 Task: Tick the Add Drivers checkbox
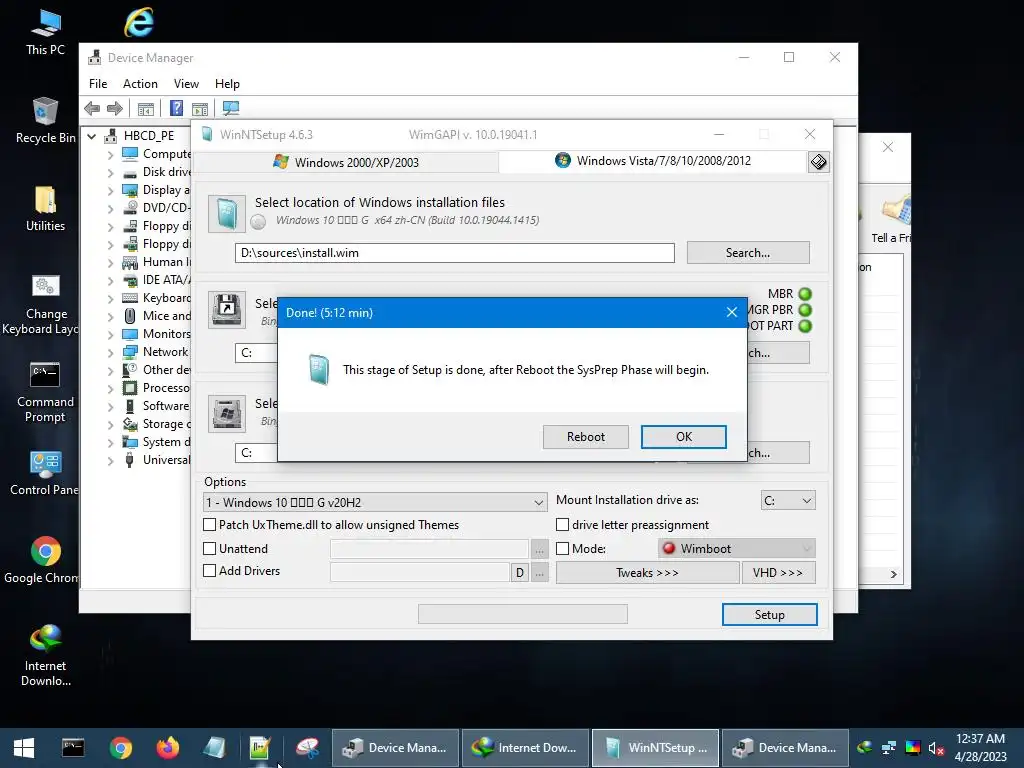tap(210, 571)
